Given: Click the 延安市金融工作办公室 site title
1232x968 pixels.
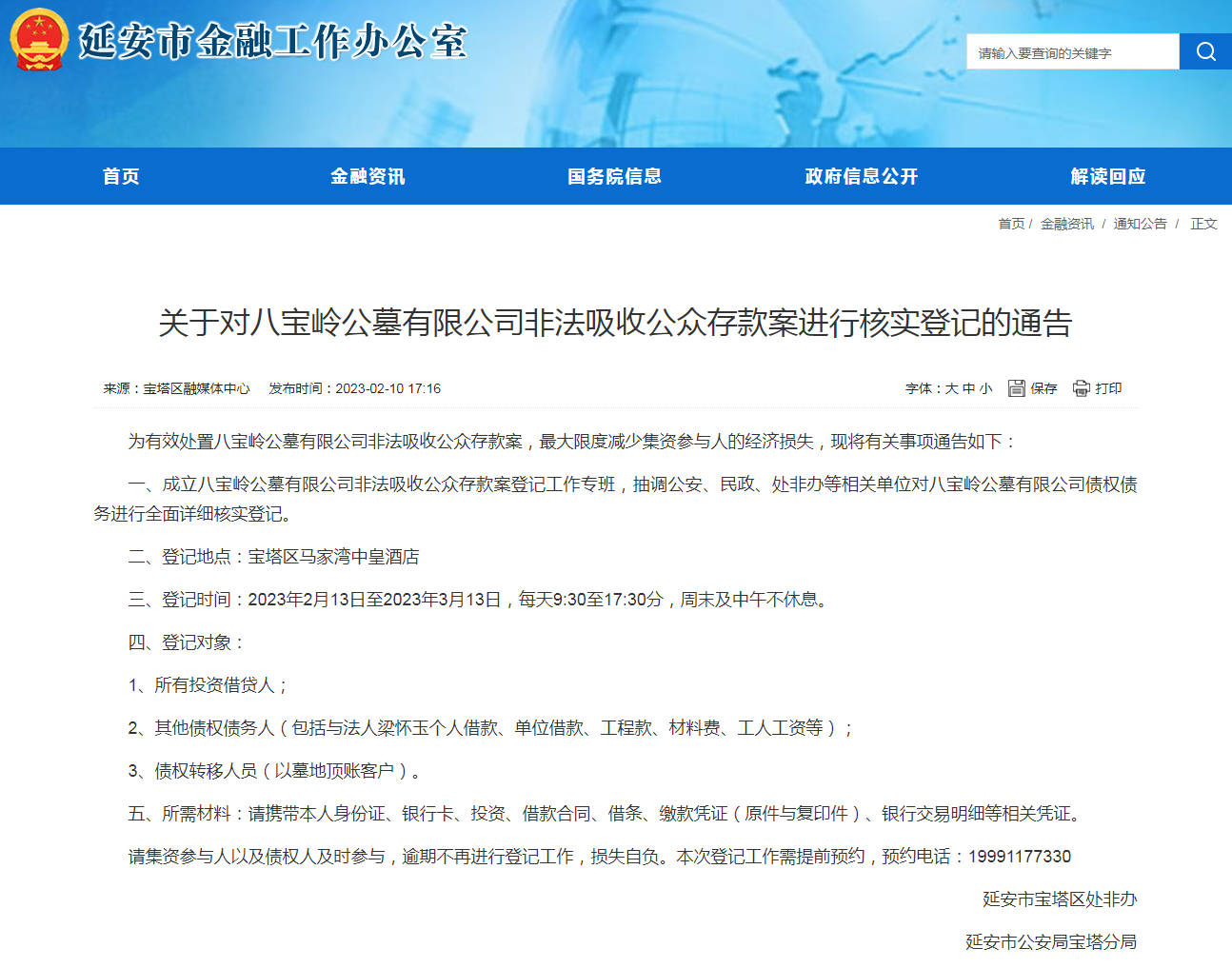Looking at the screenshot, I should (272, 42).
